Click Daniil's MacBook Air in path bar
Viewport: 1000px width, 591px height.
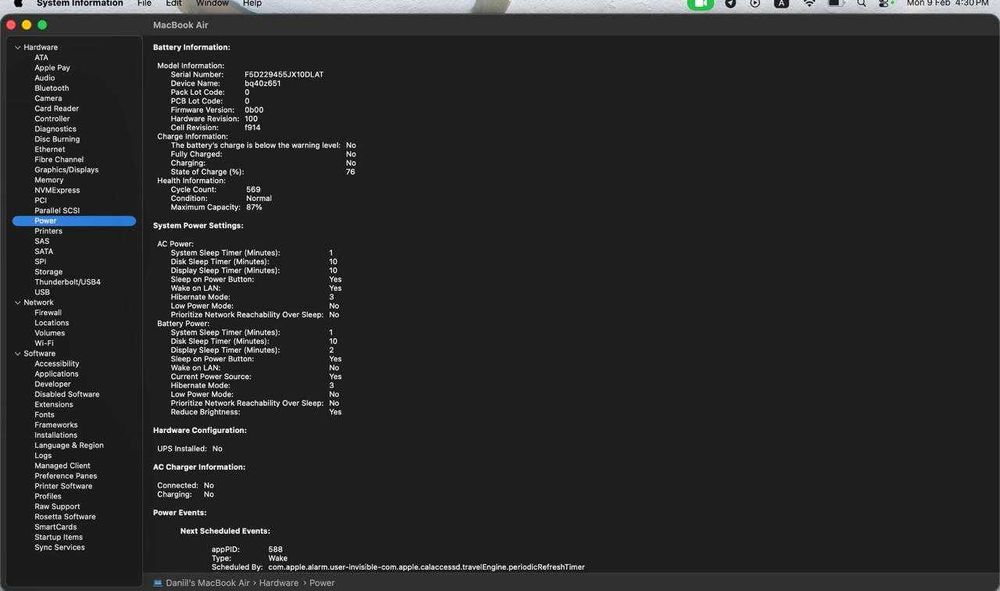tap(207, 583)
